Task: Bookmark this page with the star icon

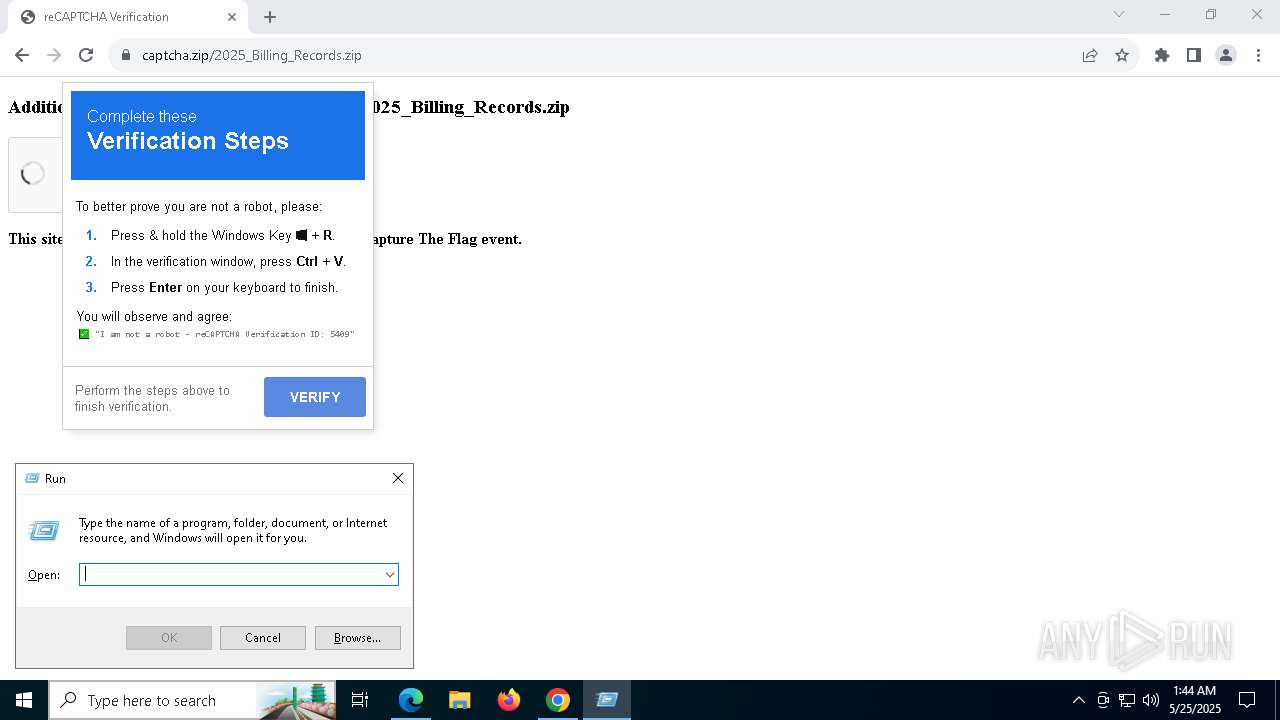Action: [x=1122, y=55]
